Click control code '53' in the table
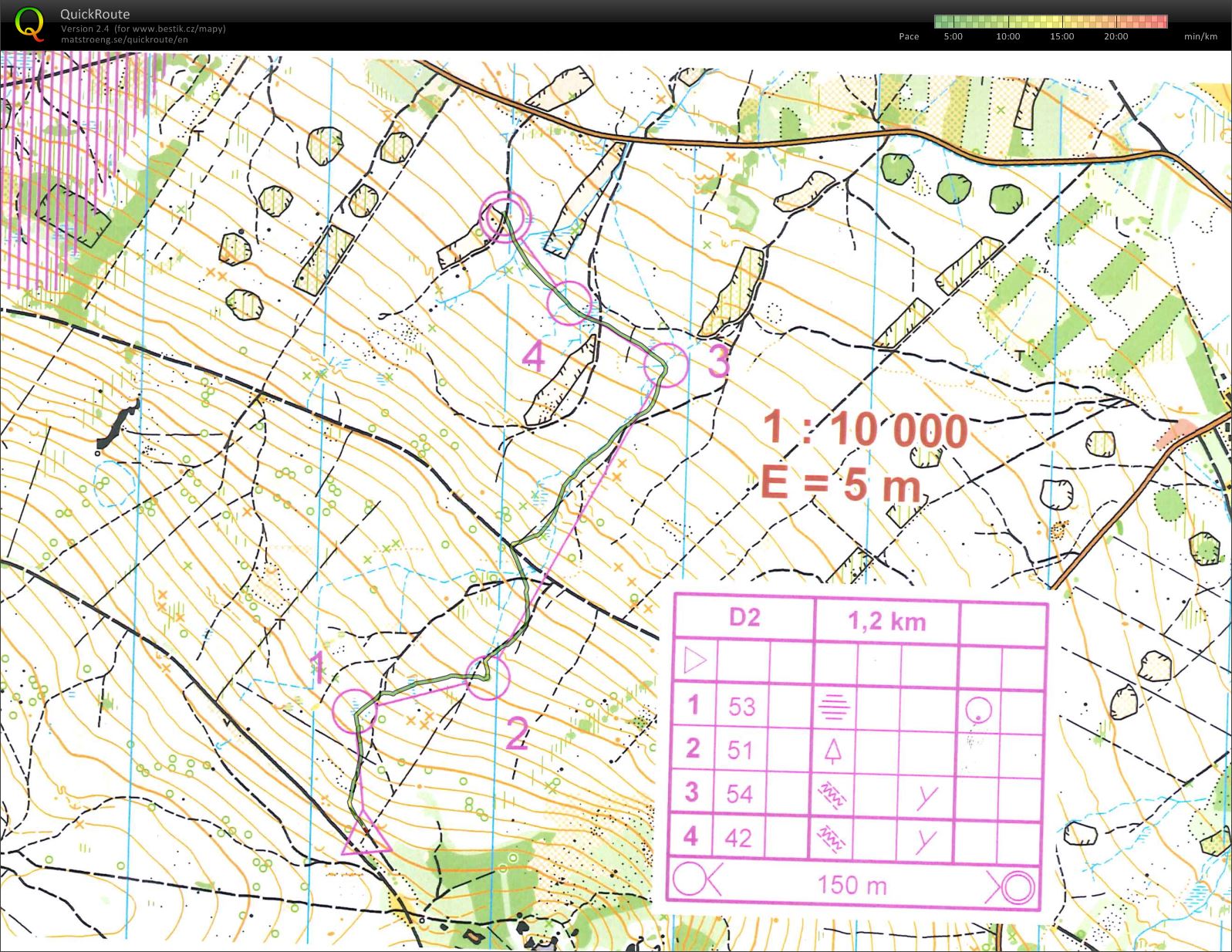This screenshot has width=1232, height=952. pos(741,707)
